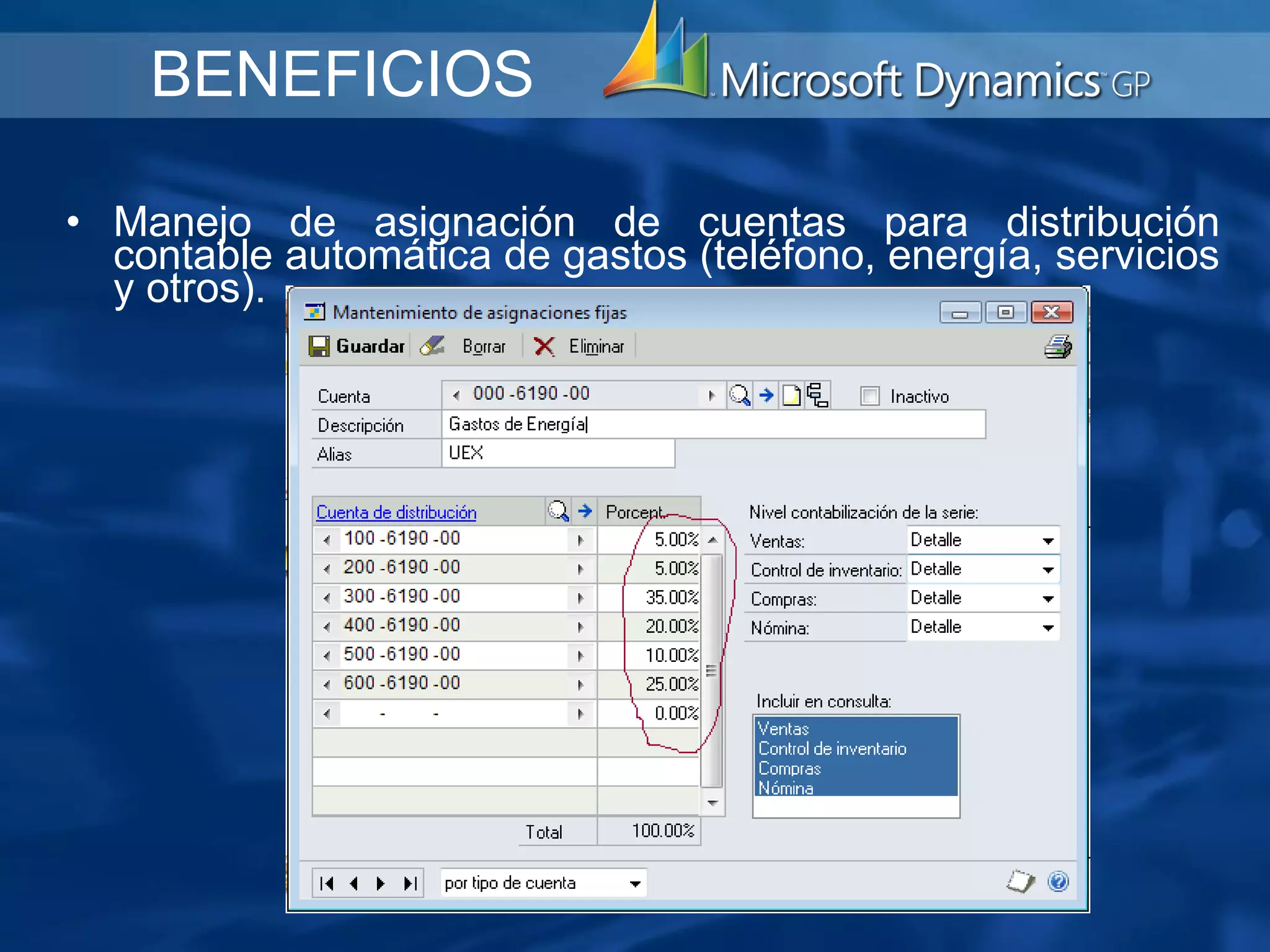
Task: Click the account hierarchy icon beside Cuenta
Action: 817,395
